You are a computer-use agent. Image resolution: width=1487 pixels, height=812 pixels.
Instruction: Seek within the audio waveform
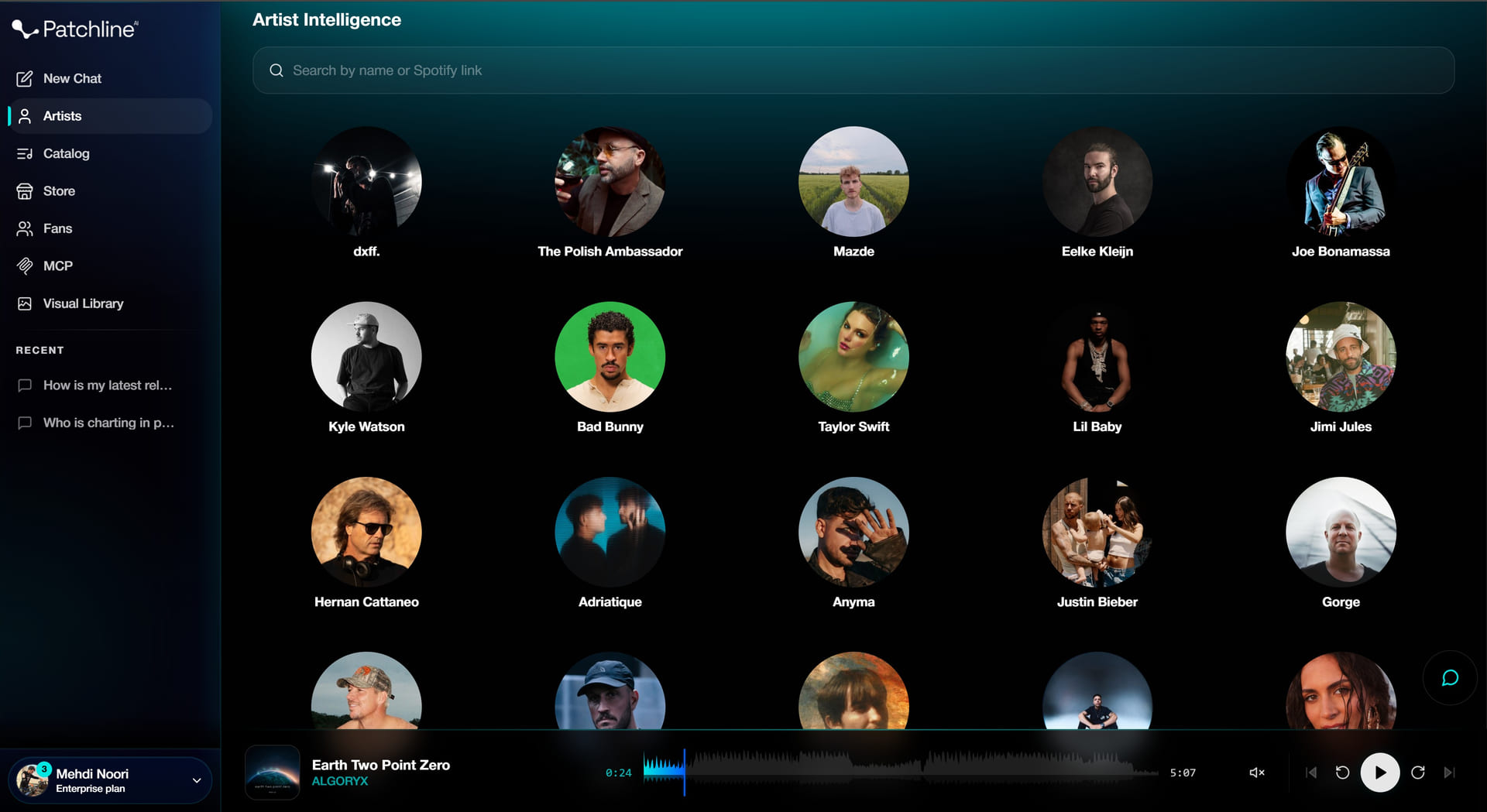click(x=901, y=772)
